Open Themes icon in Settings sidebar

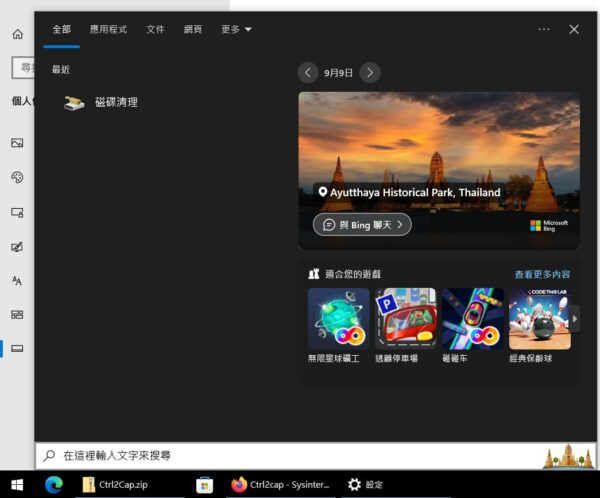click(17, 247)
